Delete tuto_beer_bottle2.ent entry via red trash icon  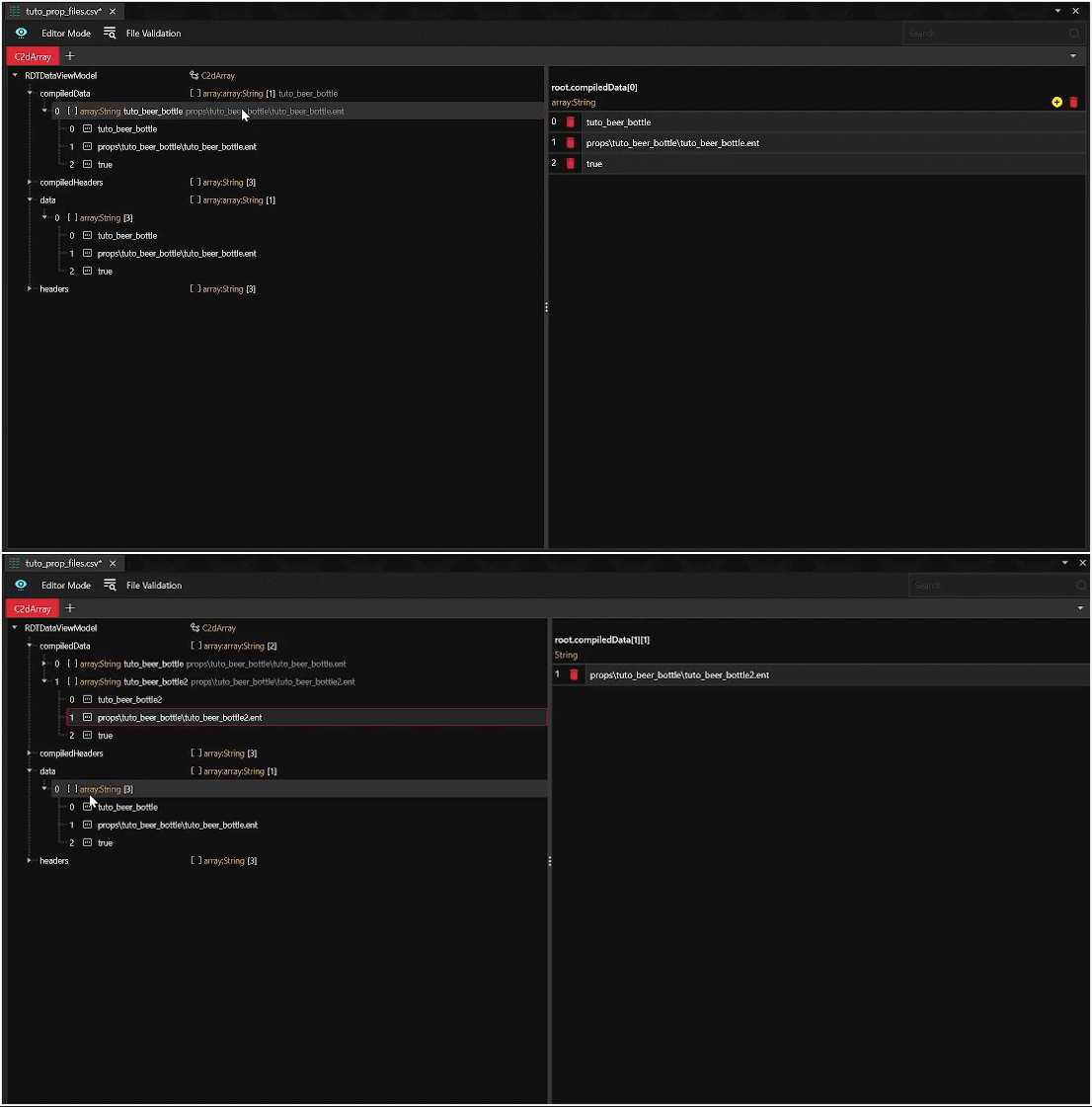574,675
